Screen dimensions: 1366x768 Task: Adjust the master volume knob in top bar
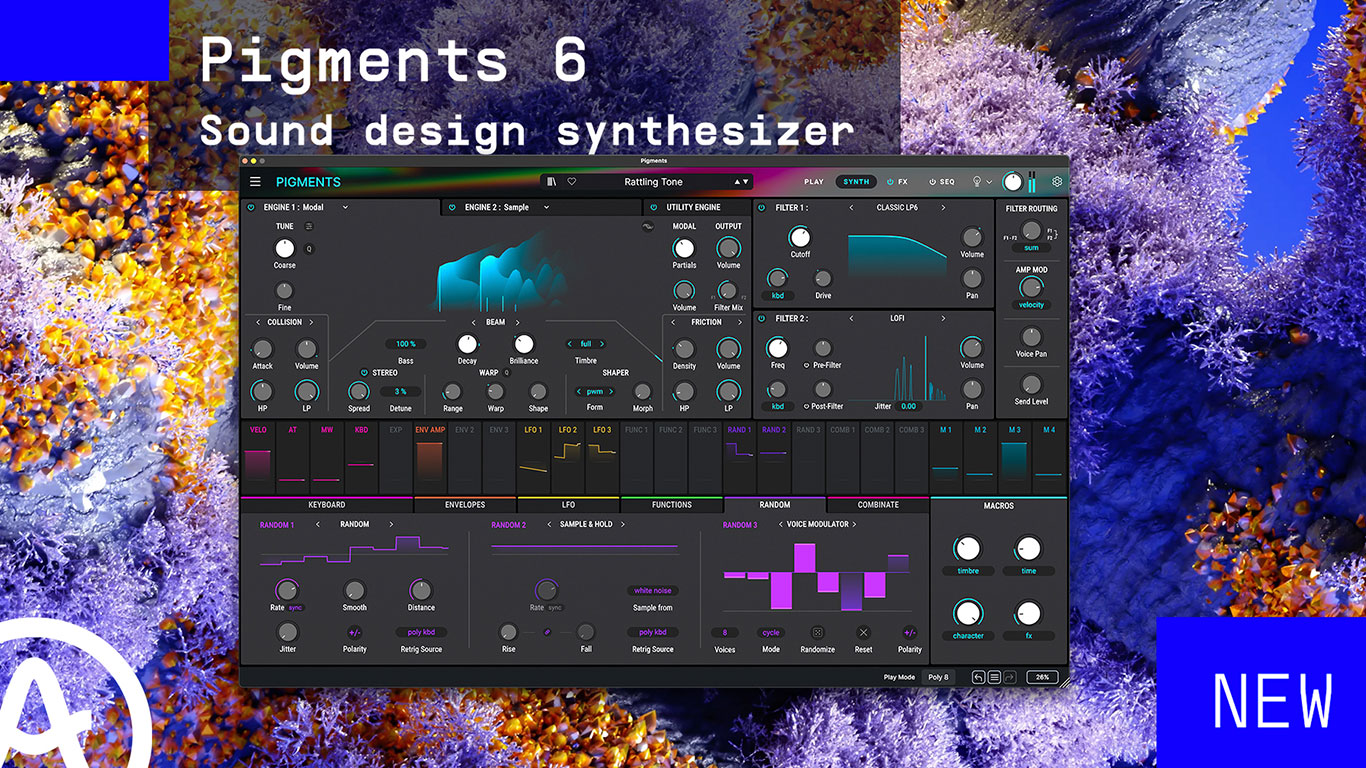pyautogui.click(x=1013, y=182)
